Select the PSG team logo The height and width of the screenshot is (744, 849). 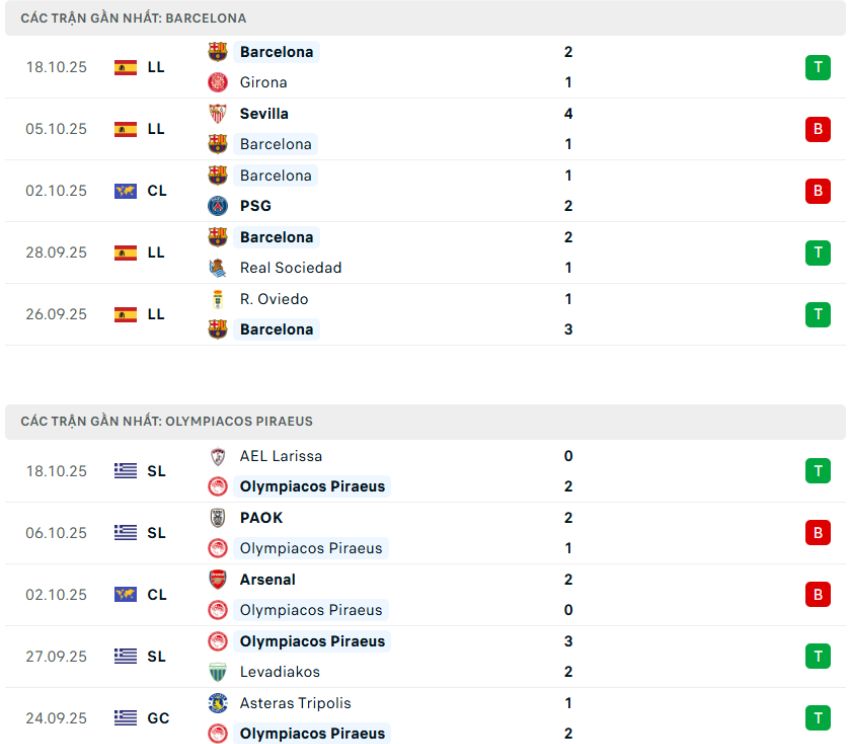pyautogui.click(x=216, y=206)
